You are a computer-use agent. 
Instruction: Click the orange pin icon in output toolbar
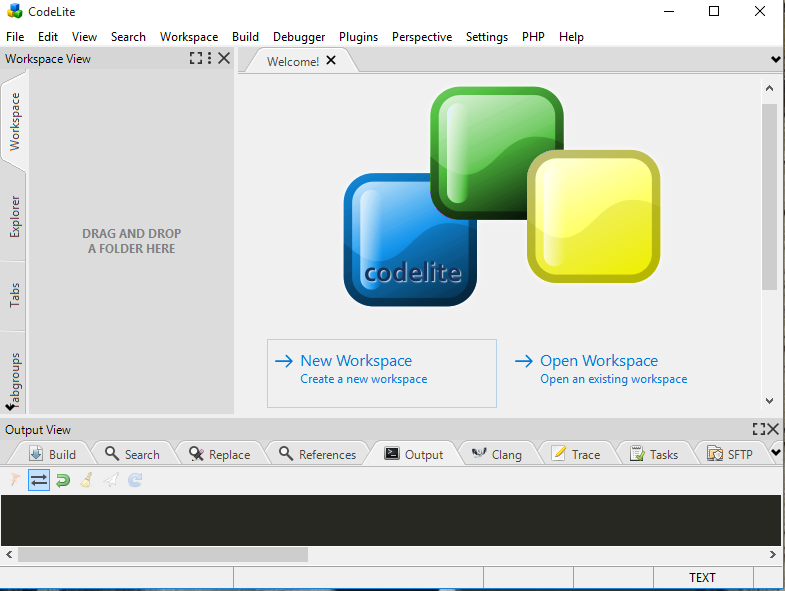(x=15, y=480)
